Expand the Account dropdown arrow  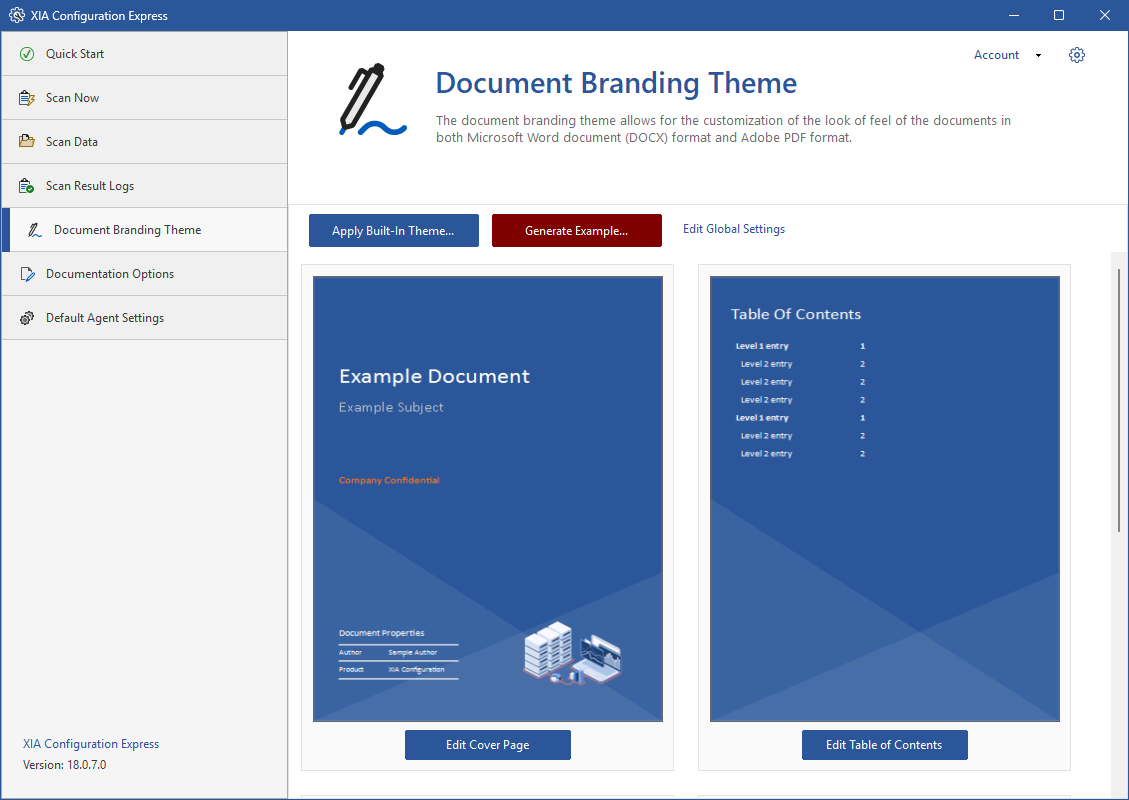click(1038, 56)
